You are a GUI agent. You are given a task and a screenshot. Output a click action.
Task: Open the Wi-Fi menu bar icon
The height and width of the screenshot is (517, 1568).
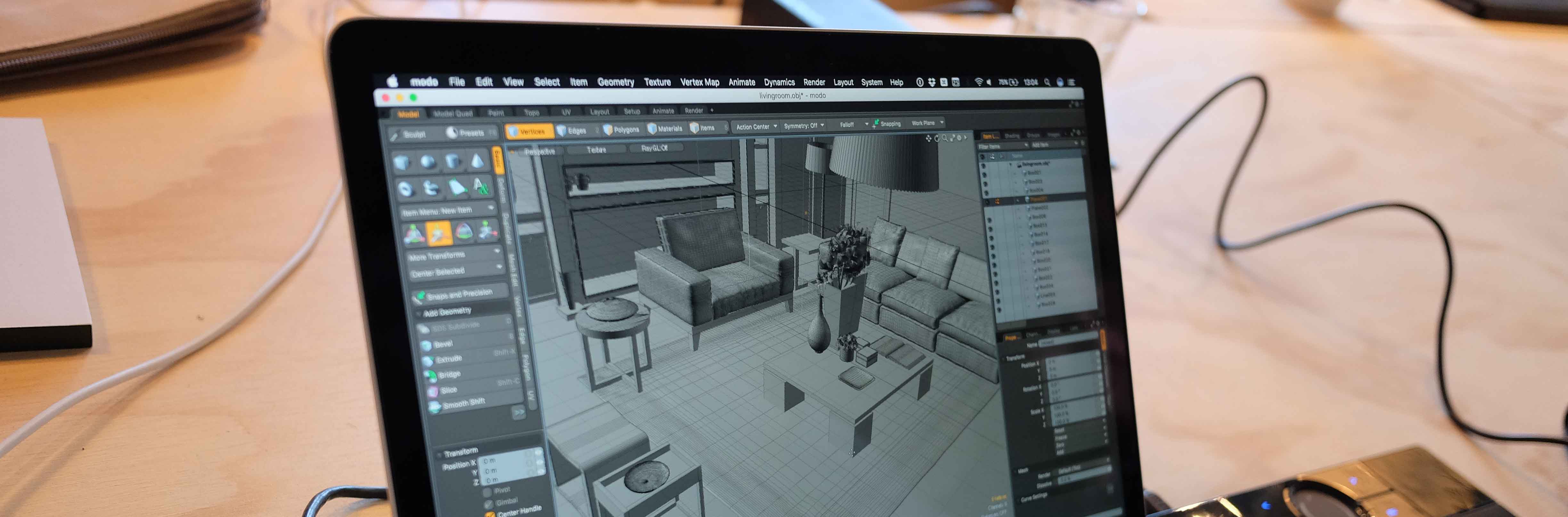click(x=978, y=82)
